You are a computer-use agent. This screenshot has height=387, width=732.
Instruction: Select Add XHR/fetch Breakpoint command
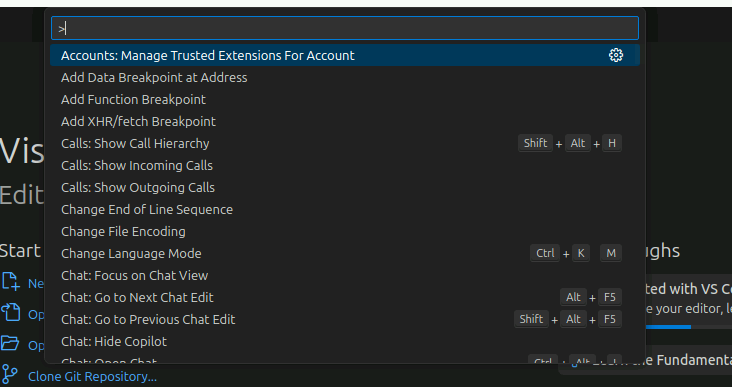click(345, 121)
